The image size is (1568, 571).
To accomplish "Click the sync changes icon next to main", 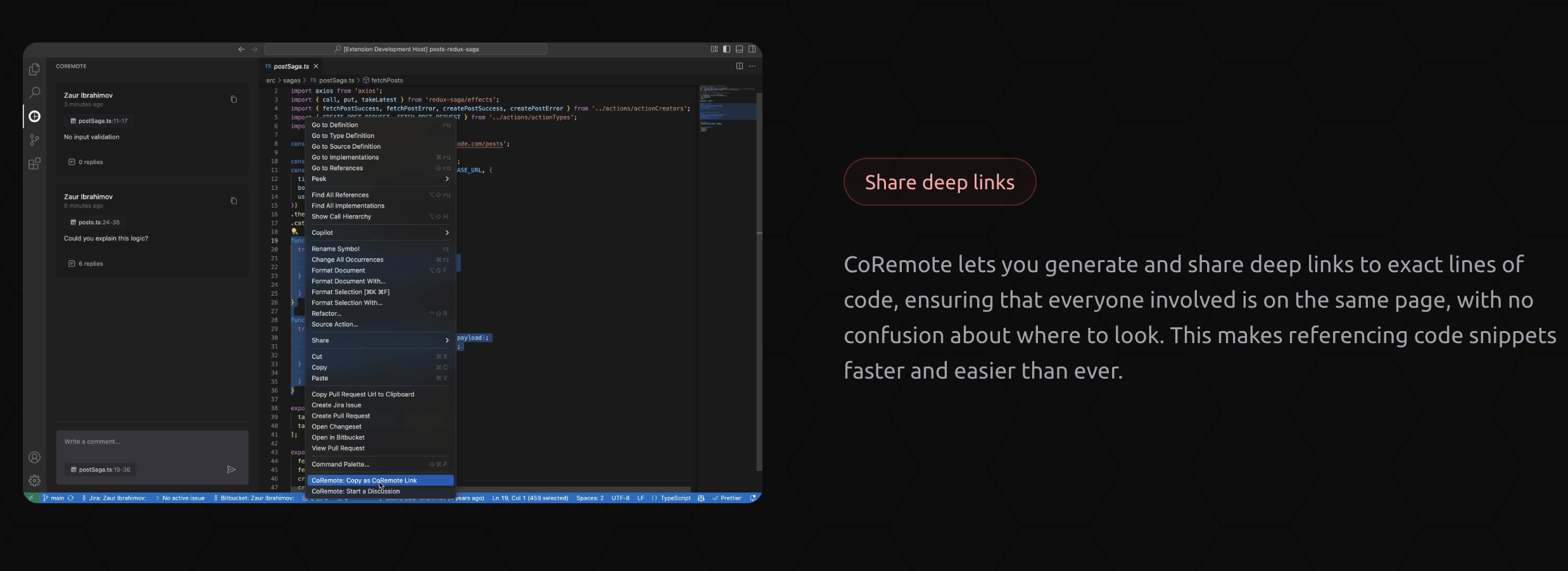I will click(70, 498).
